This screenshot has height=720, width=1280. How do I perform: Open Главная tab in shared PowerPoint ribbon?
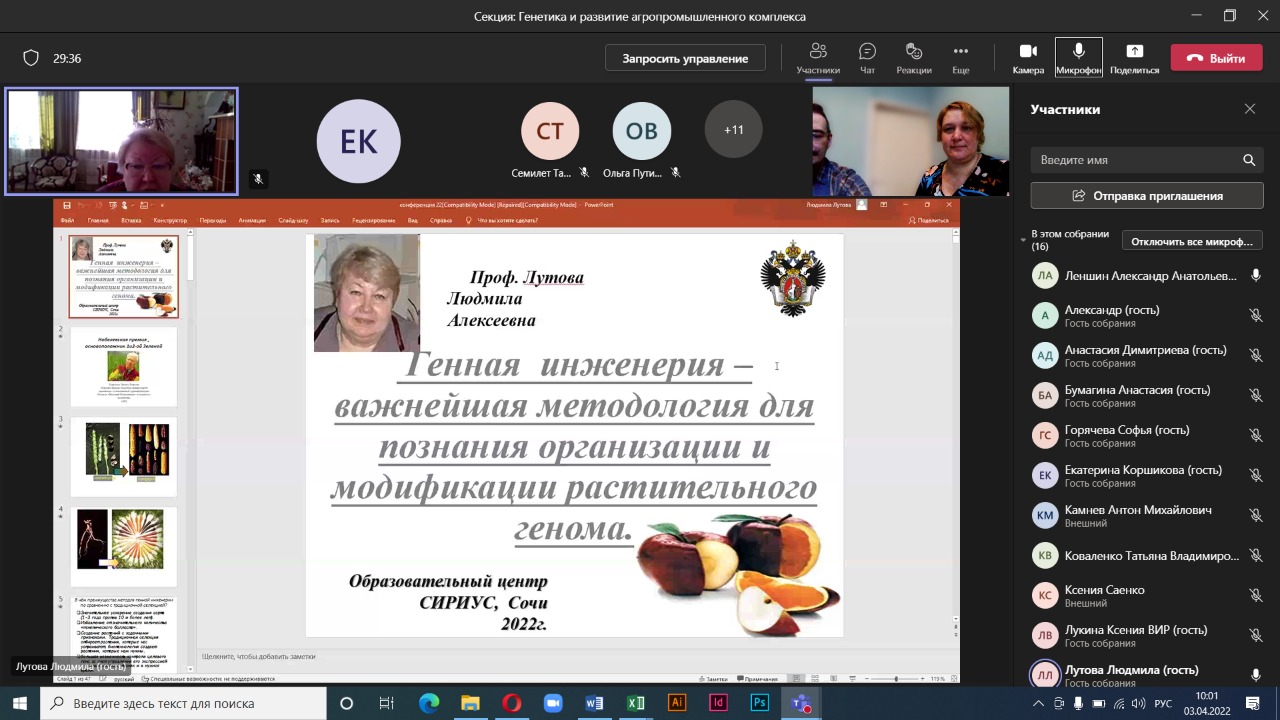pyautogui.click(x=98, y=220)
